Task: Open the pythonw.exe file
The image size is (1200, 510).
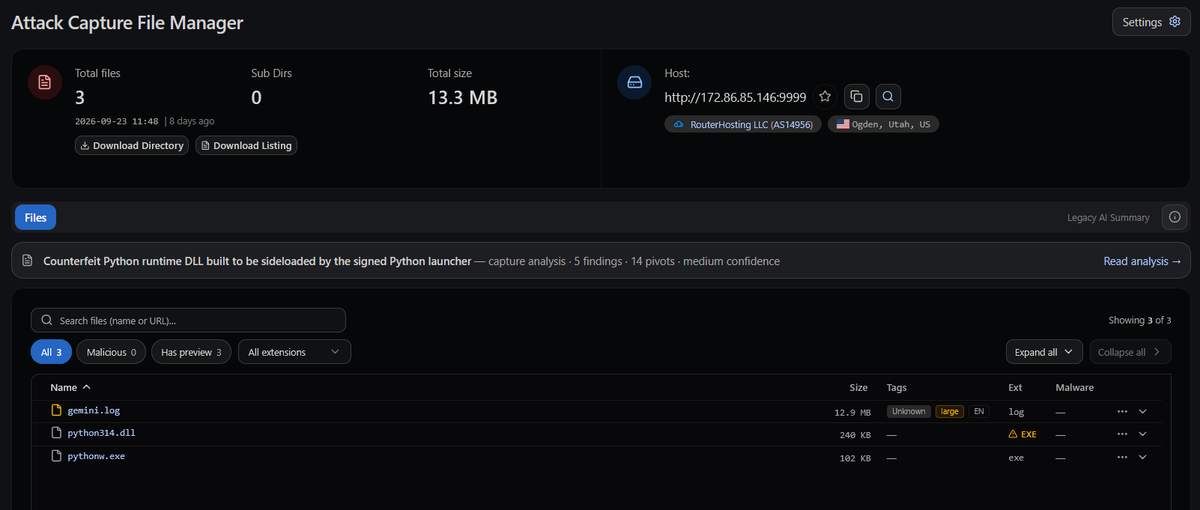Action: (96, 456)
